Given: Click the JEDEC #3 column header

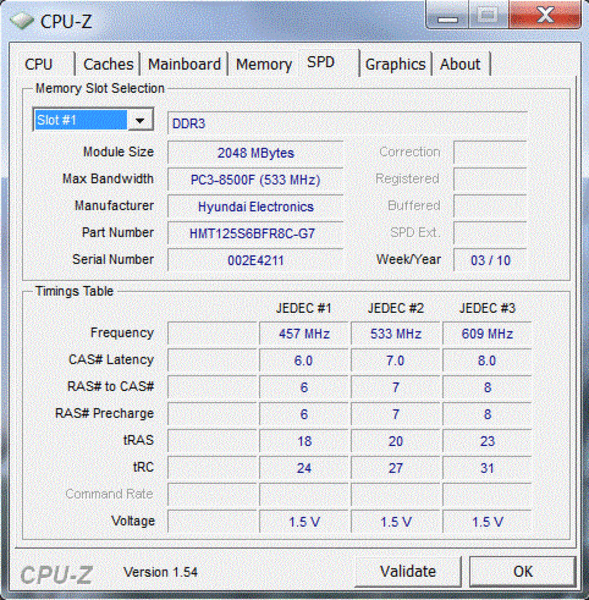Looking at the screenshot, I should click(x=487, y=308).
